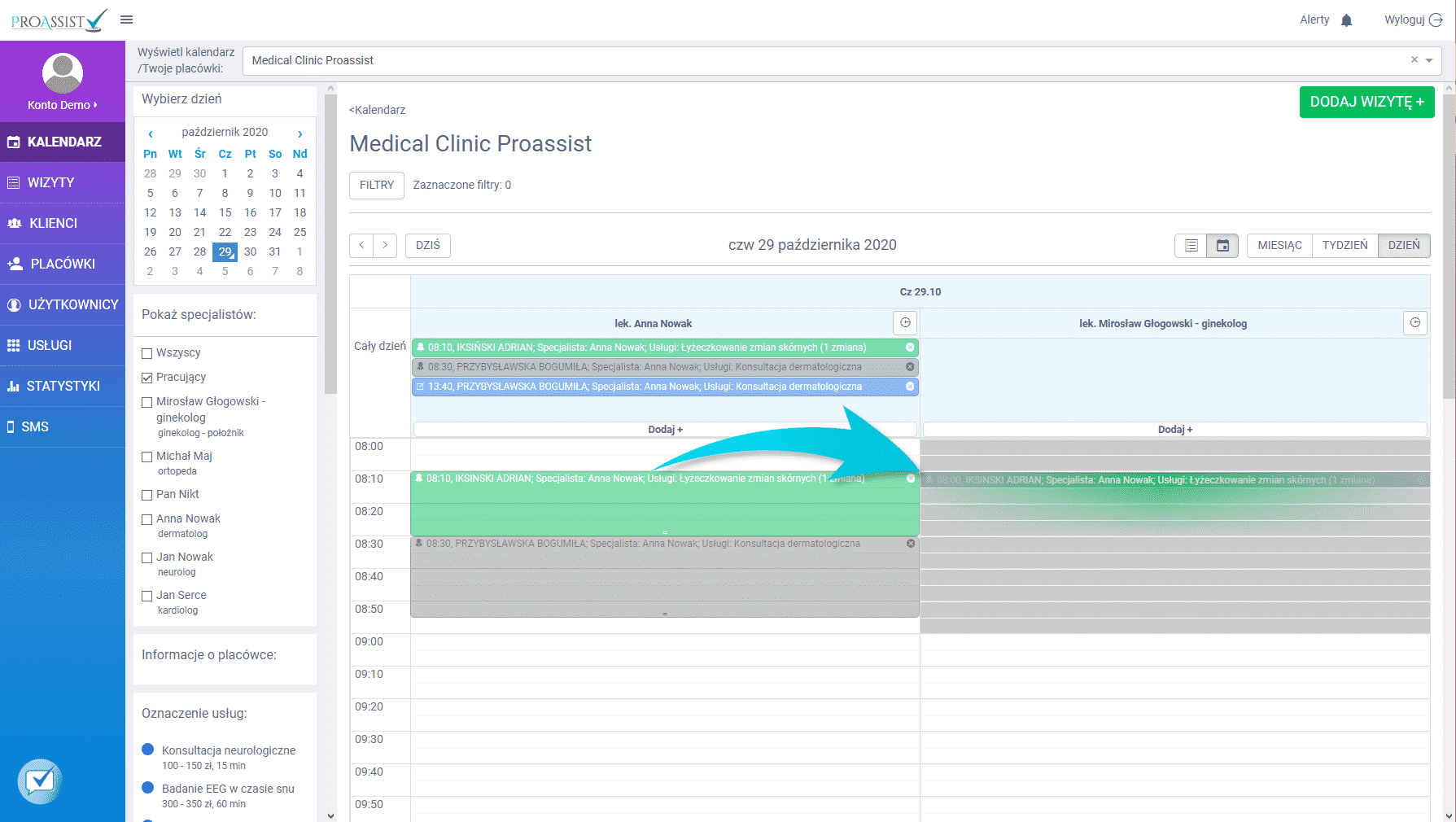Screen dimensions: 1456x822
Task: Check the Jan Nowak neurolog checkbox
Action: click(x=147, y=557)
